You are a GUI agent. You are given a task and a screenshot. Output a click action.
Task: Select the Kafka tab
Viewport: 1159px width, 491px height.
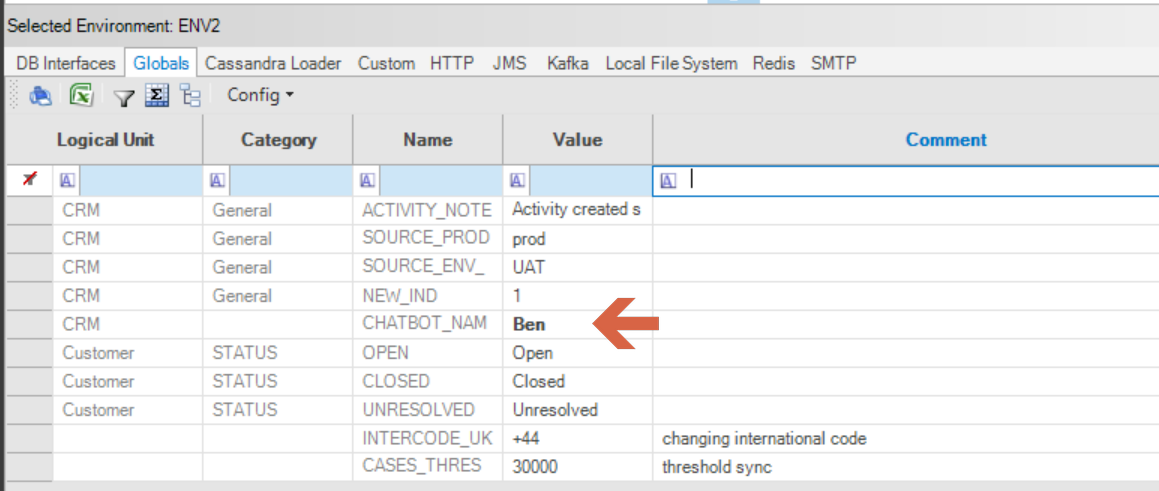(567, 63)
